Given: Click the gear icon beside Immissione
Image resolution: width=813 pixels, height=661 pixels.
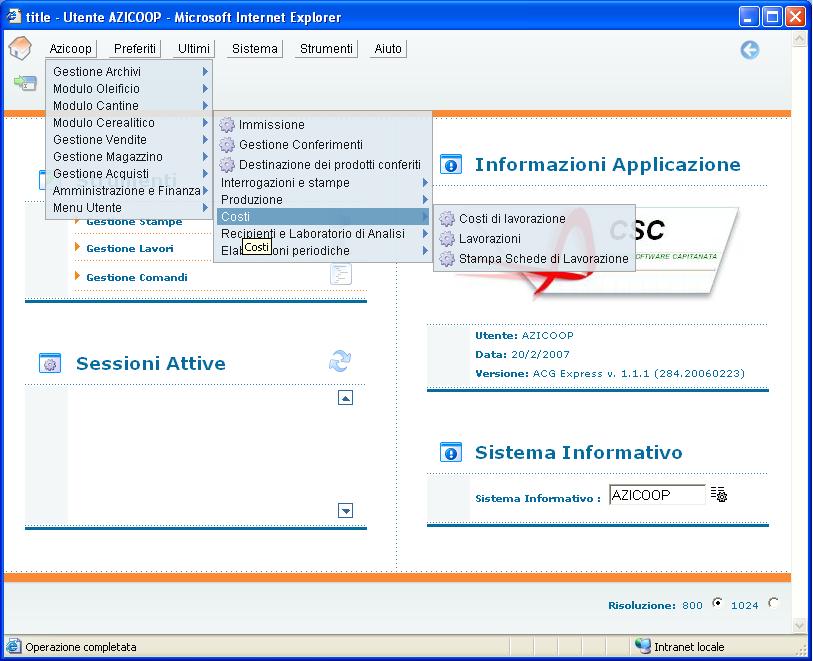Looking at the screenshot, I should click(227, 124).
